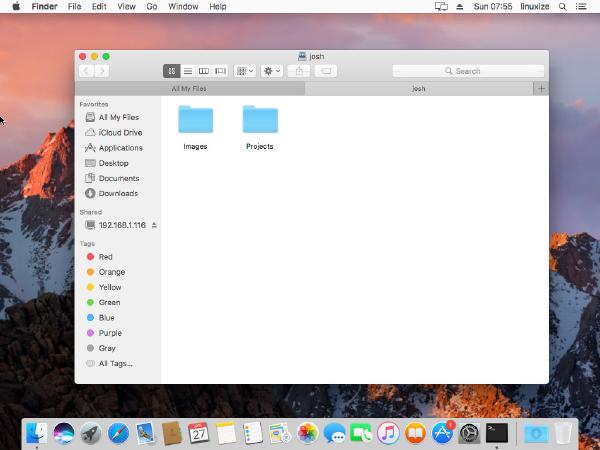Open Notification Center in menu bar
600x450 pixels.
click(x=581, y=7)
